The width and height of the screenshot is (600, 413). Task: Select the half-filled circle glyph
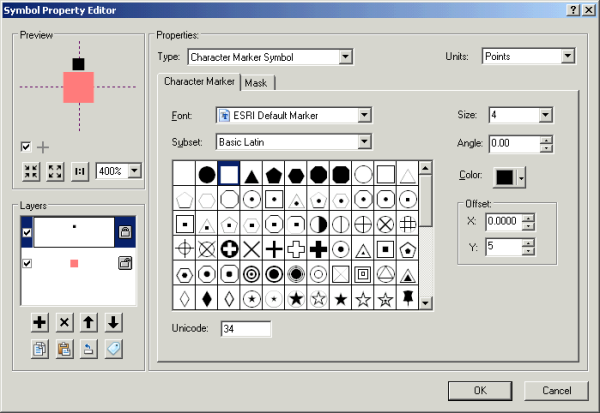pos(318,224)
